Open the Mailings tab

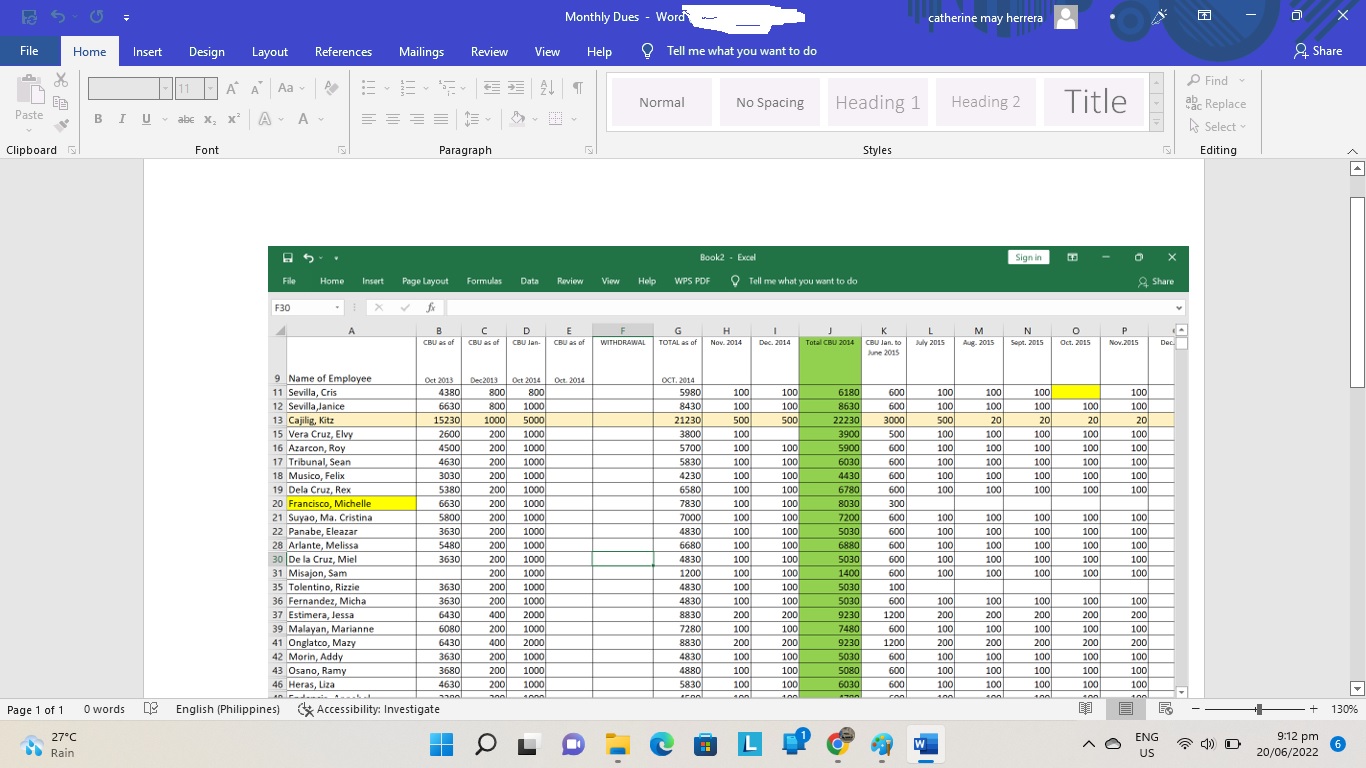[421, 52]
